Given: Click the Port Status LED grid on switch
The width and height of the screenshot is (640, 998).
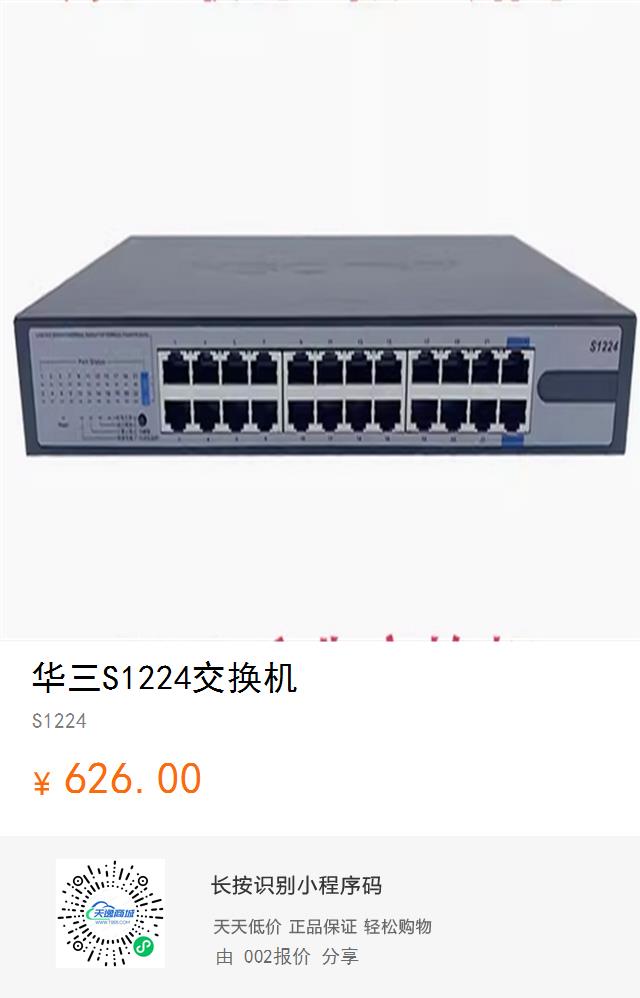Looking at the screenshot, I should pos(89,383).
